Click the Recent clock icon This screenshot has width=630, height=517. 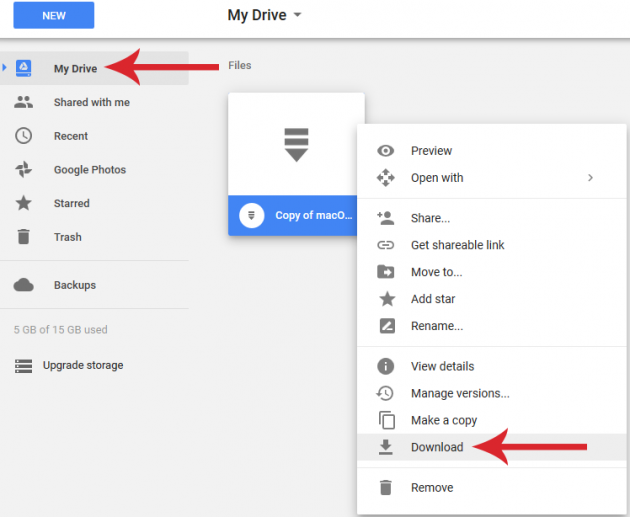24,136
